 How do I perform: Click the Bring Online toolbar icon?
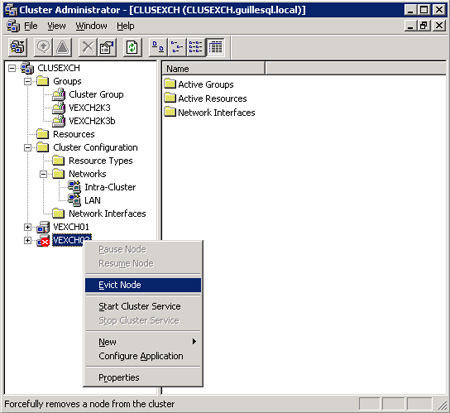click(x=43, y=47)
